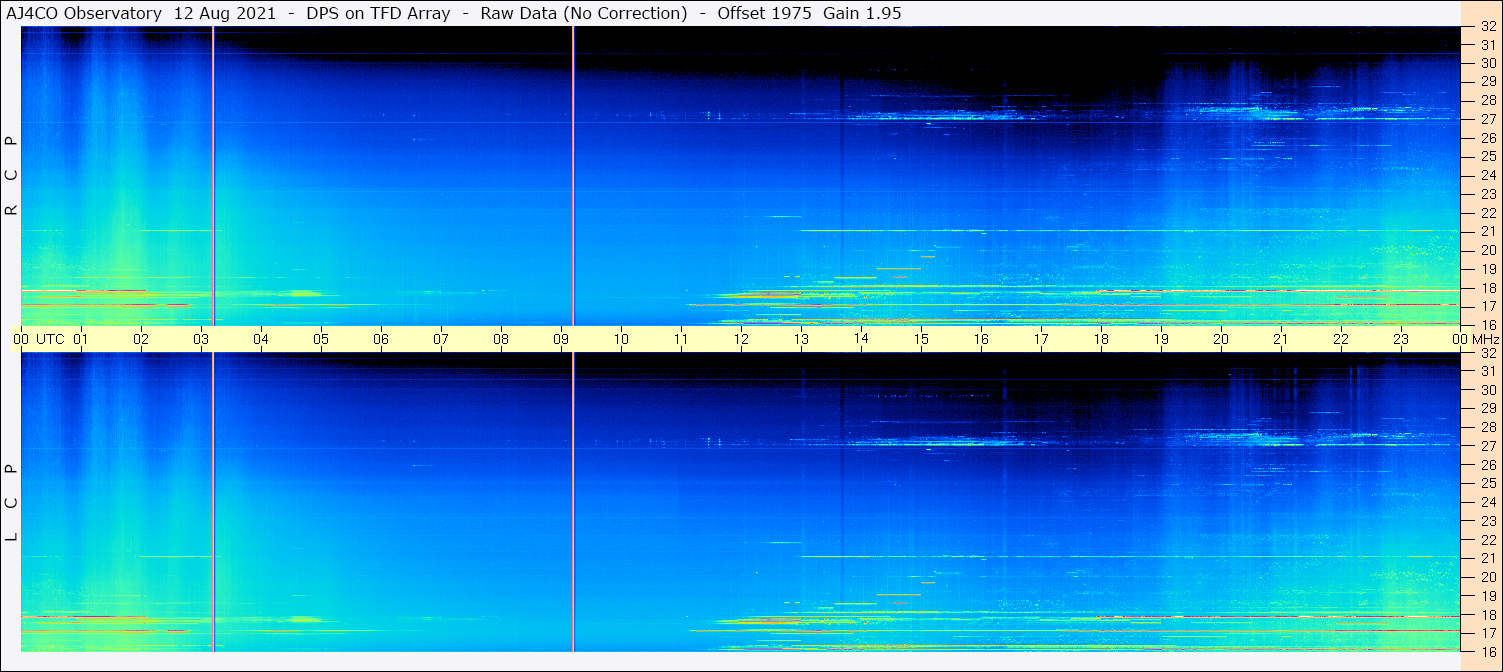
Task: Click the 08 hour label on the time axis
Action: point(501,339)
